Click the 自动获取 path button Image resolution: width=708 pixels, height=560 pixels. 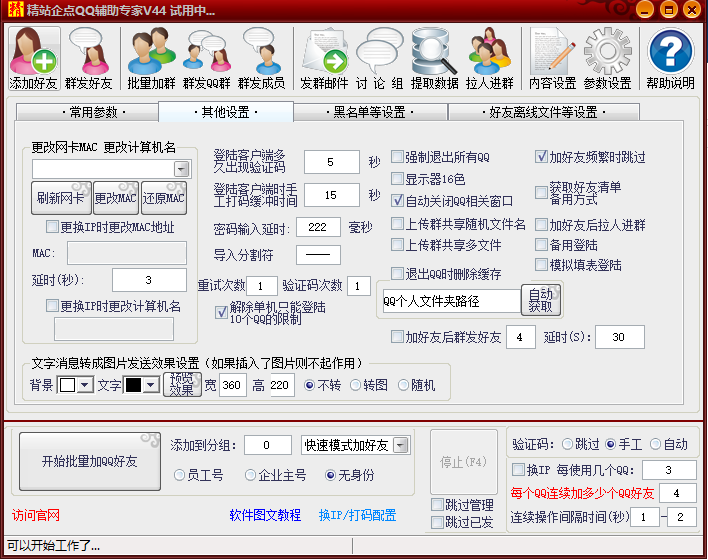coord(541,300)
